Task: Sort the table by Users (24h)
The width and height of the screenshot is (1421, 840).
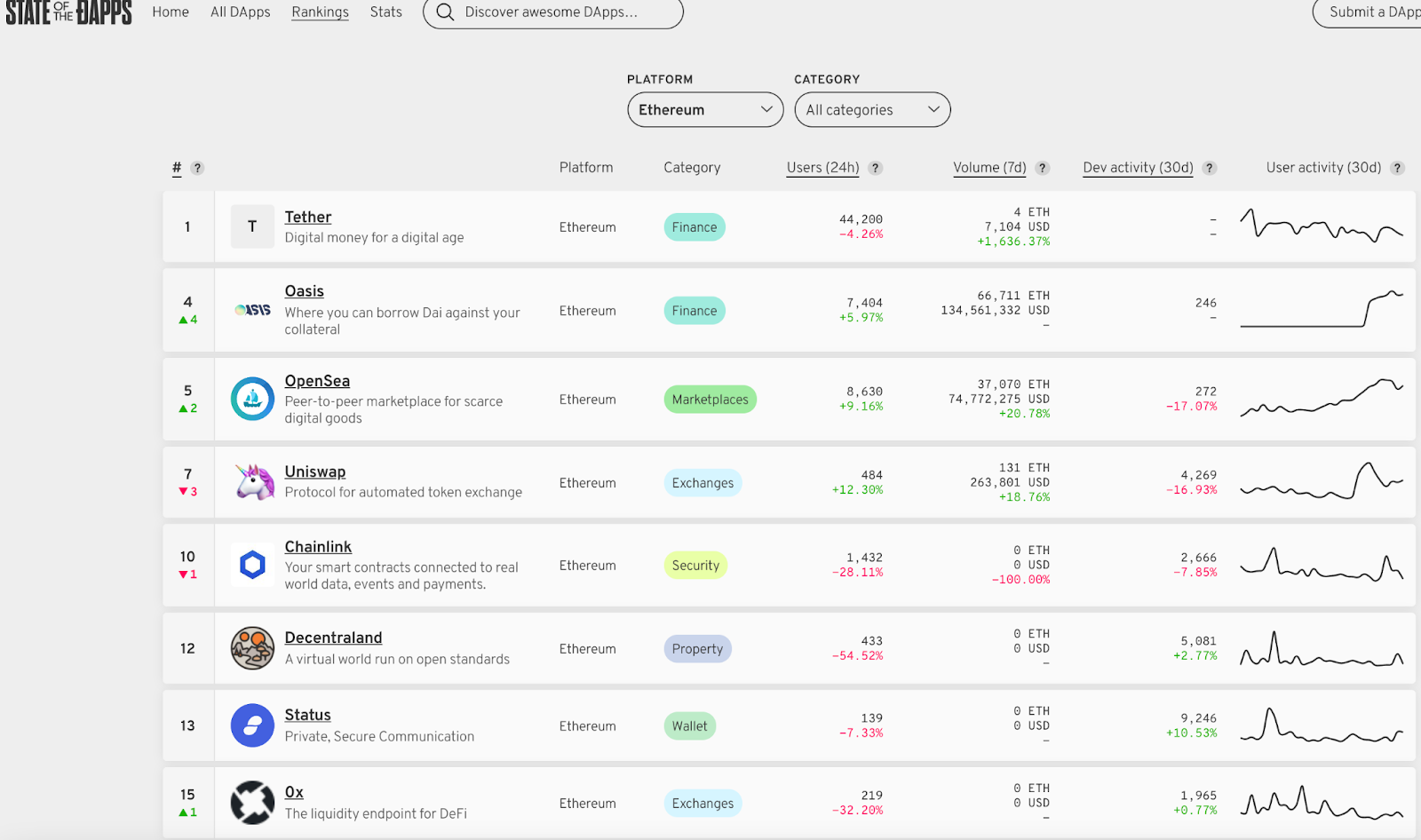Action: pos(822,168)
